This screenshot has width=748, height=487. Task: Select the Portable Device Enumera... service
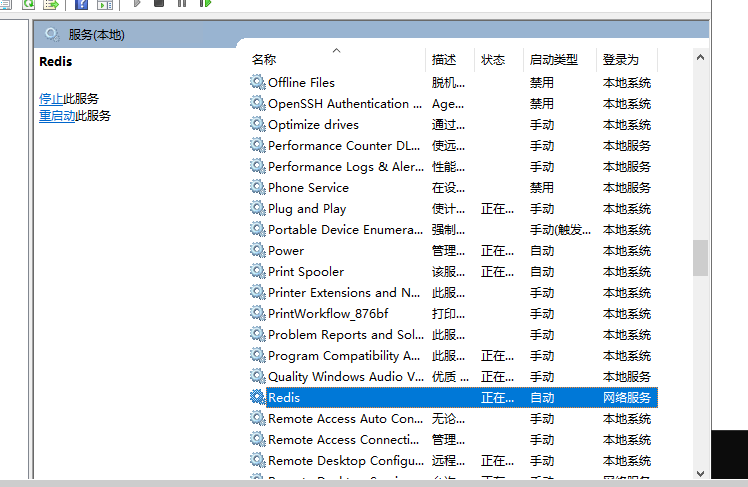(x=345, y=229)
